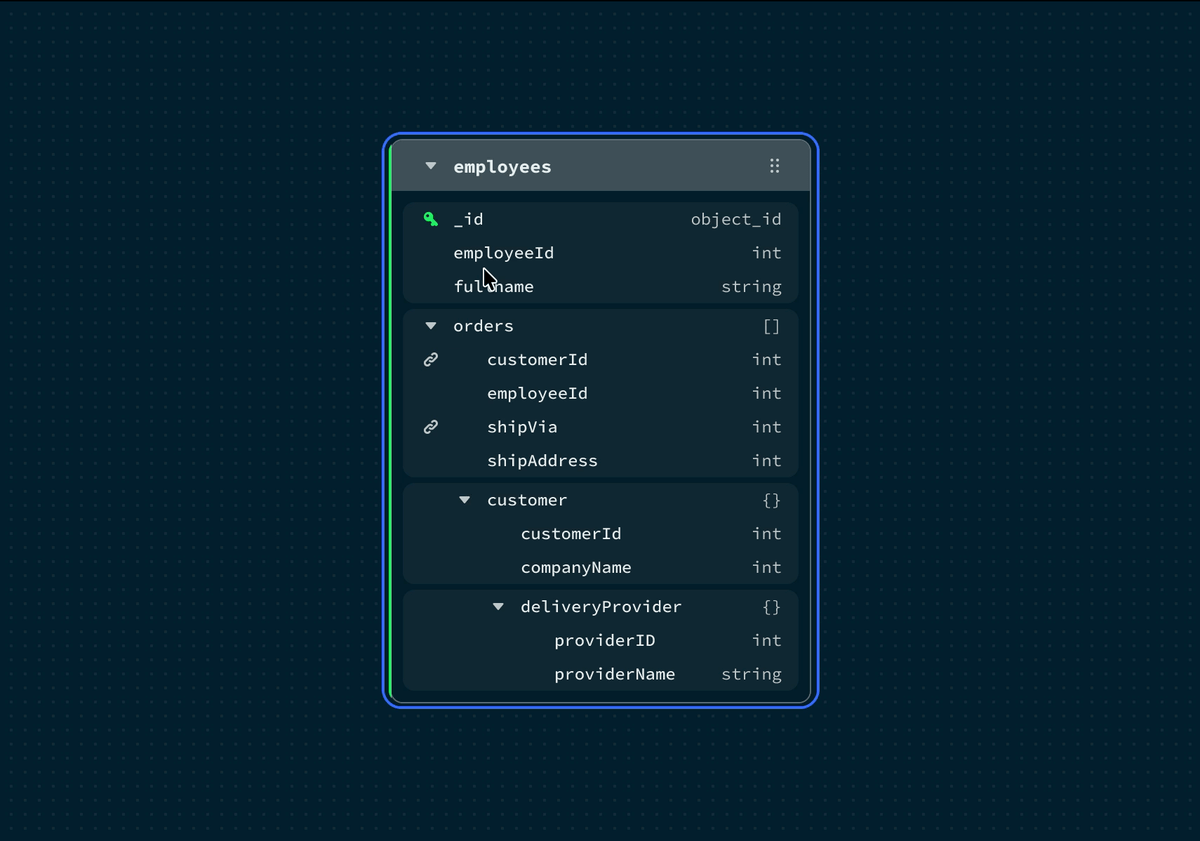Click the link icon beside shipVia
Image resolution: width=1200 pixels, height=841 pixels.
click(x=431, y=427)
